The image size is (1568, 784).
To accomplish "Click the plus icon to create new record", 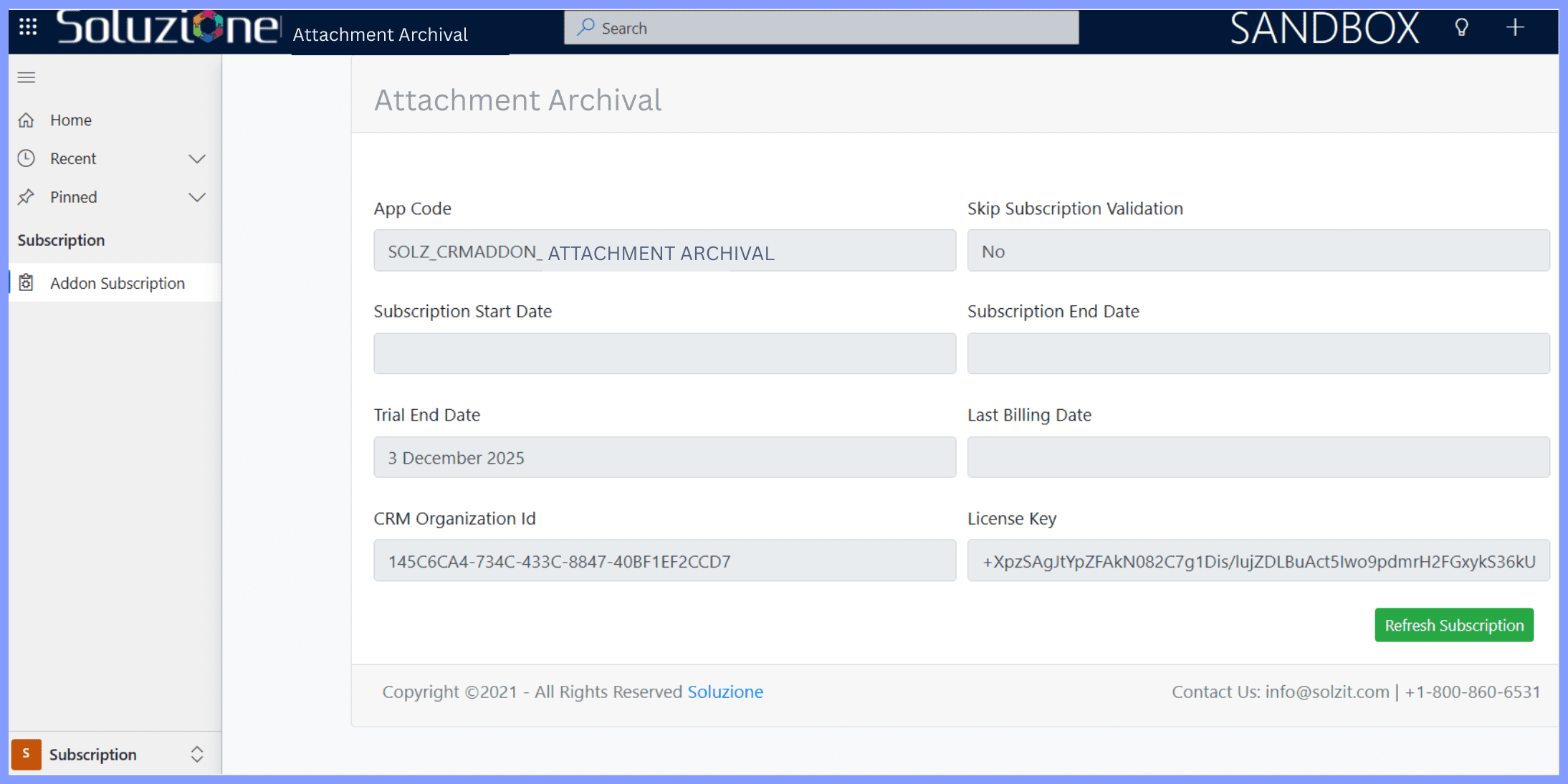I will pyautogui.click(x=1515, y=27).
